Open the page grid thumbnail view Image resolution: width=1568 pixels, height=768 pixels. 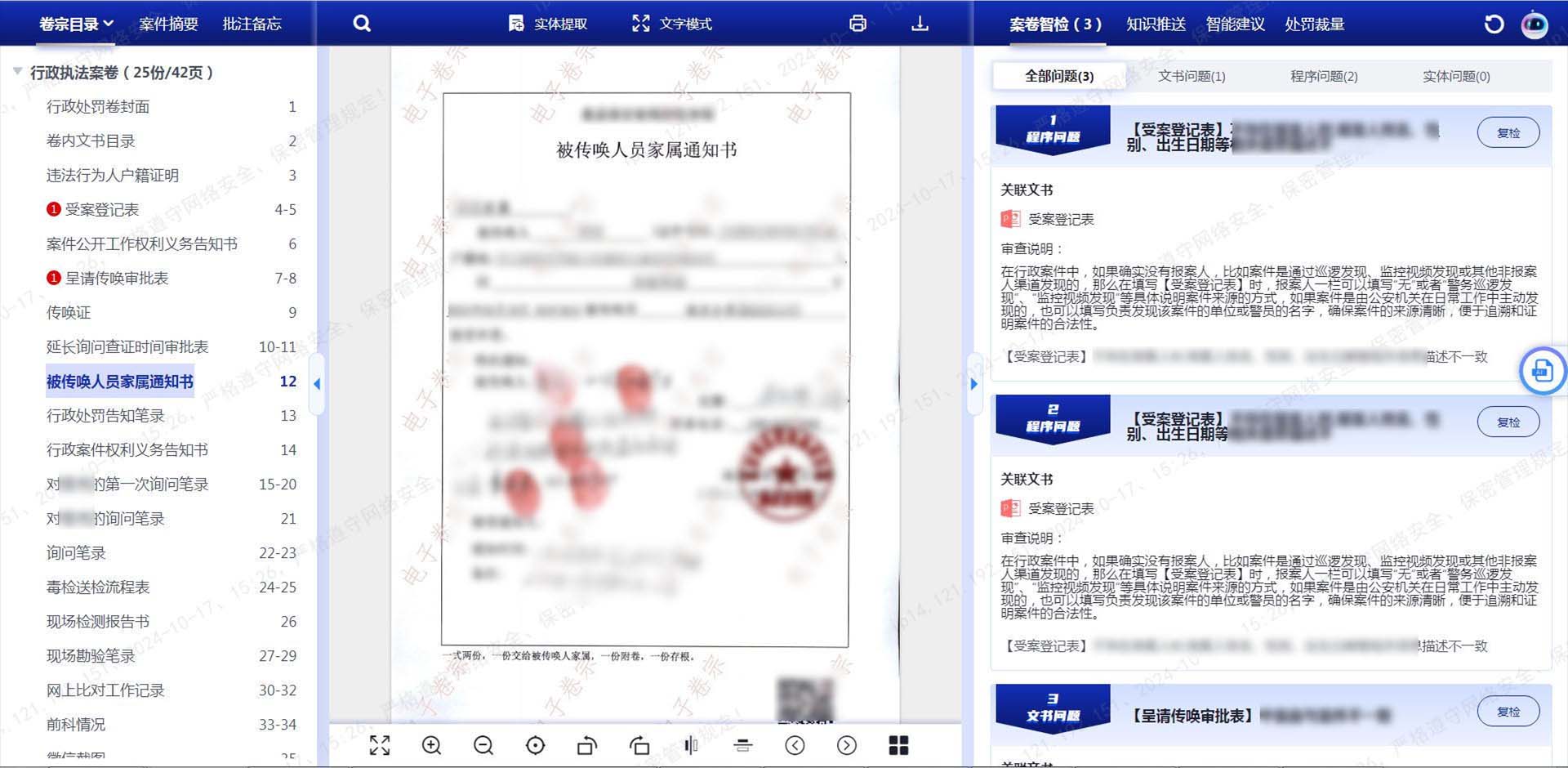898,745
